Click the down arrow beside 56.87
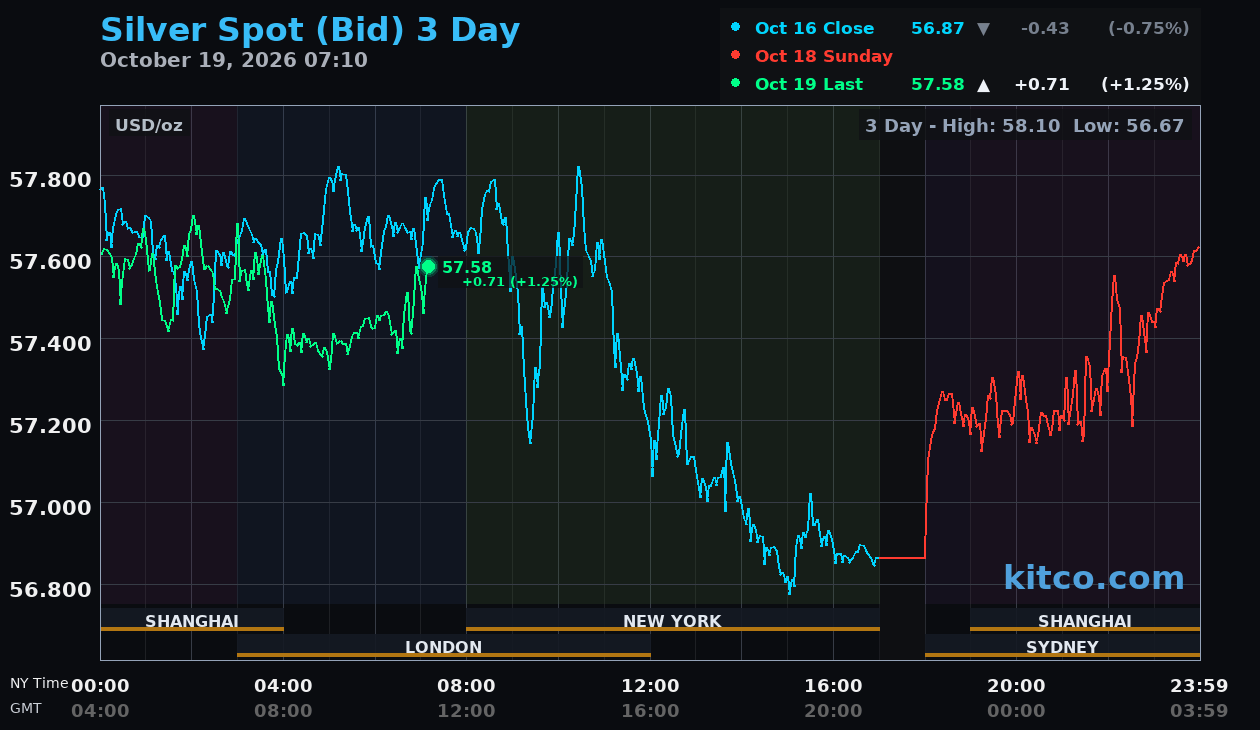Screen dimensions: 1260x730 point(983,29)
